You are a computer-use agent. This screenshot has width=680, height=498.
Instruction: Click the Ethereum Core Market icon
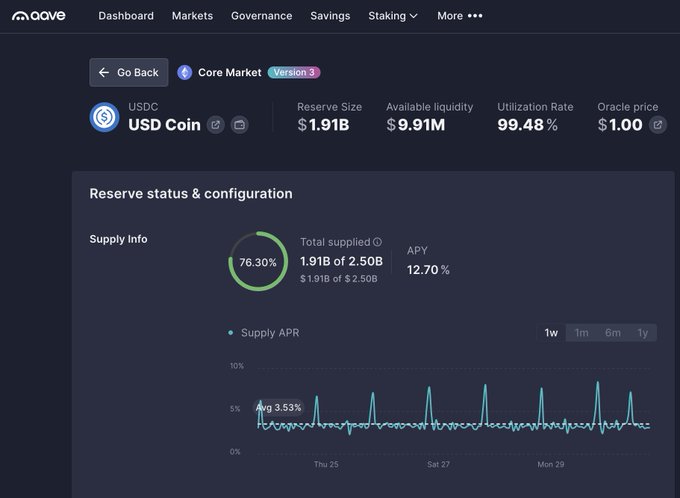click(x=185, y=72)
